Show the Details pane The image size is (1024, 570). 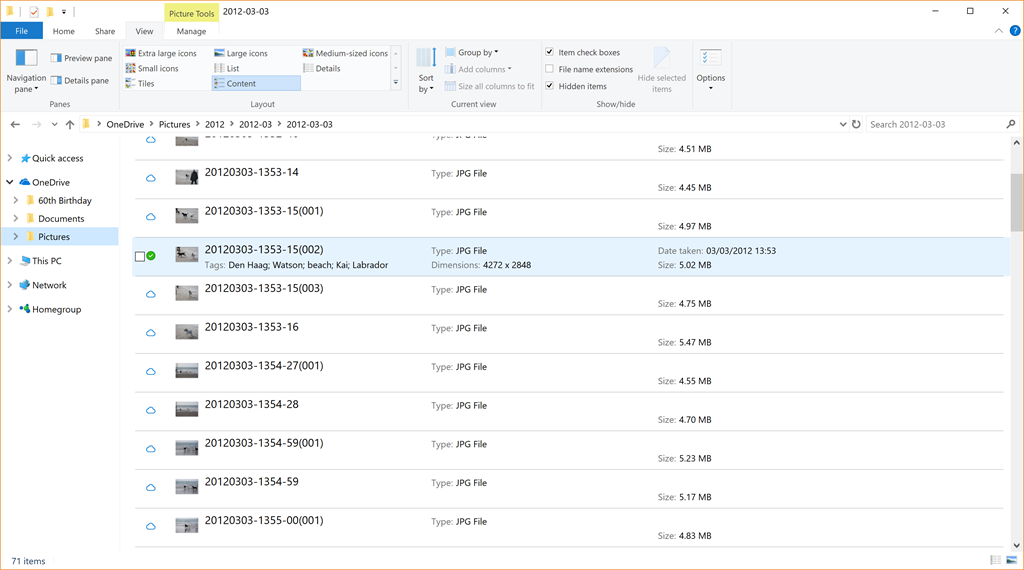tap(80, 80)
